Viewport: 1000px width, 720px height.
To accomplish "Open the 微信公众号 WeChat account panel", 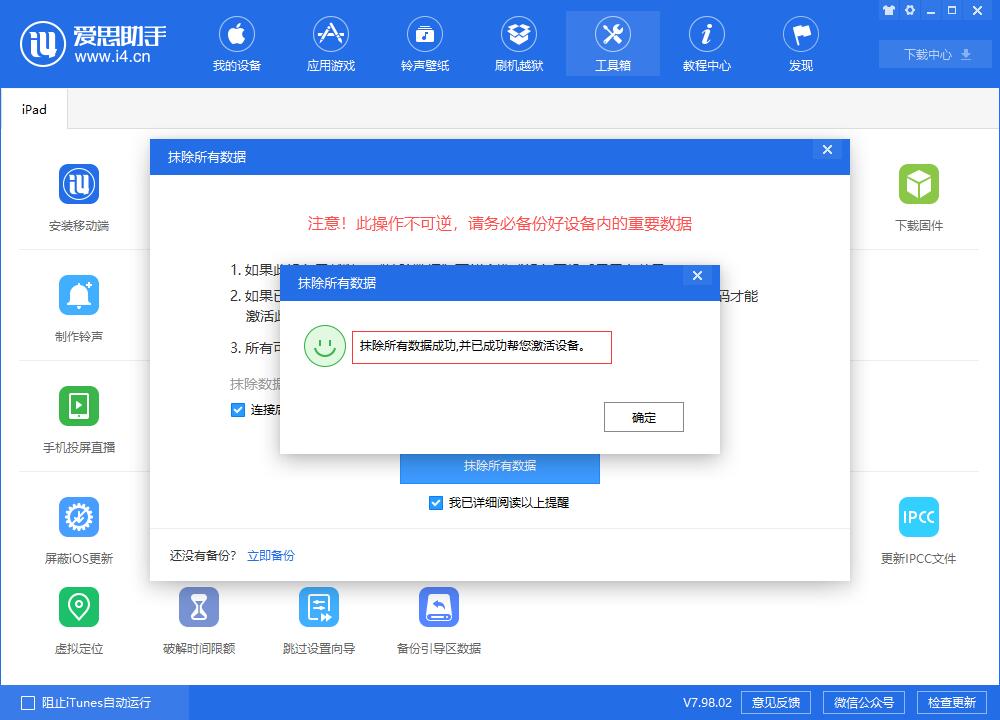I will pyautogui.click(x=866, y=702).
